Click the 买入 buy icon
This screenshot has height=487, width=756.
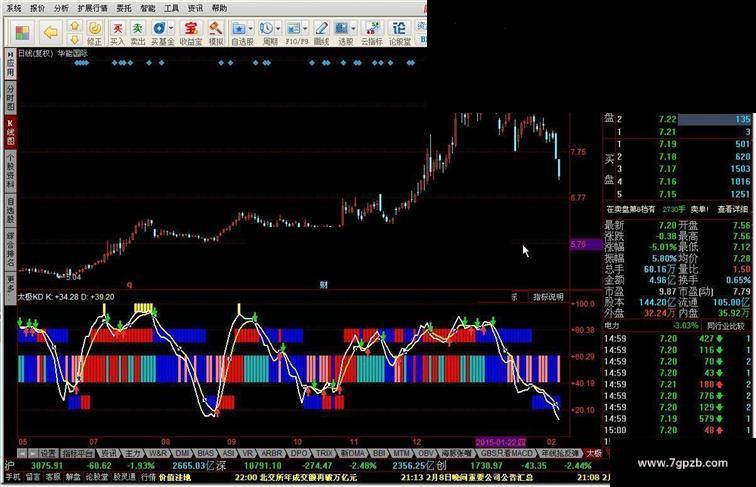coord(117,33)
